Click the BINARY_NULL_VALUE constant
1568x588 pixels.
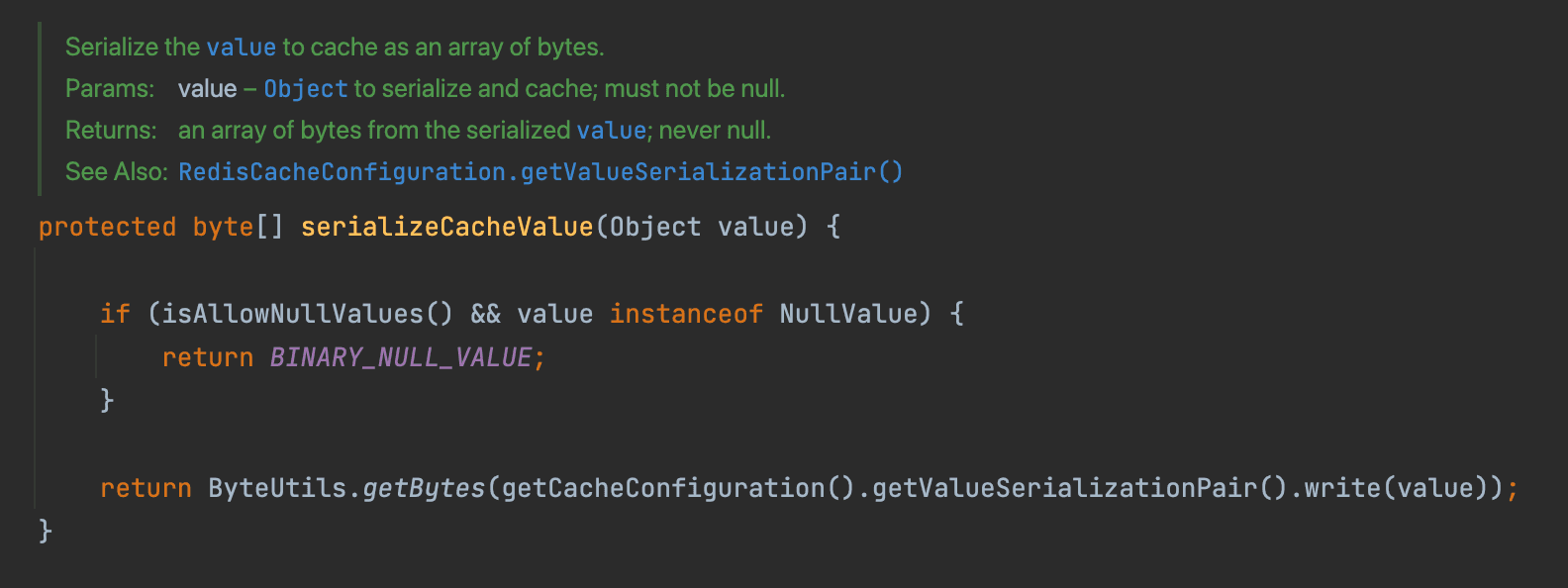coord(401,358)
